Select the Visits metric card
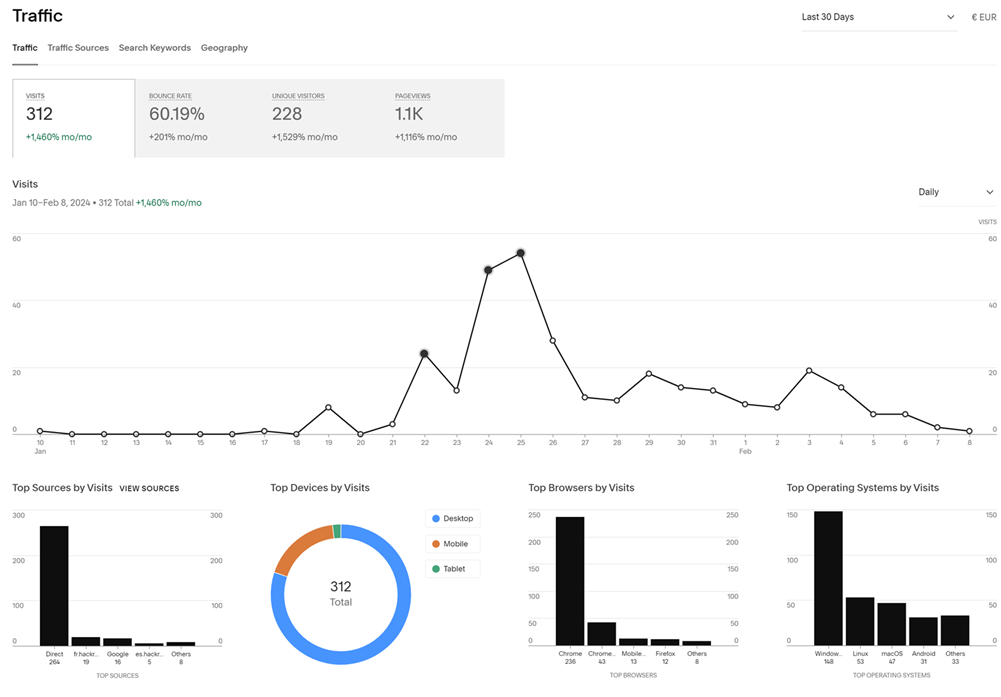 coord(73,118)
